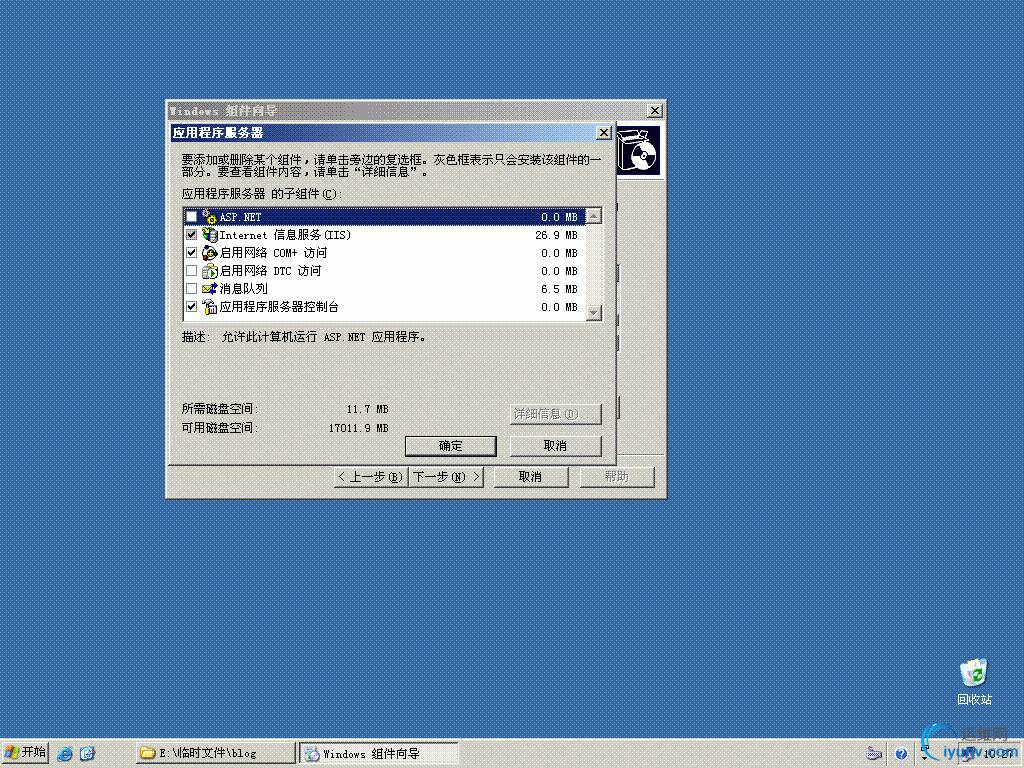Check the 启用网络 DTC 访问 checkbox
Image resolution: width=1024 pixels, height=768 pixels.
191,270
